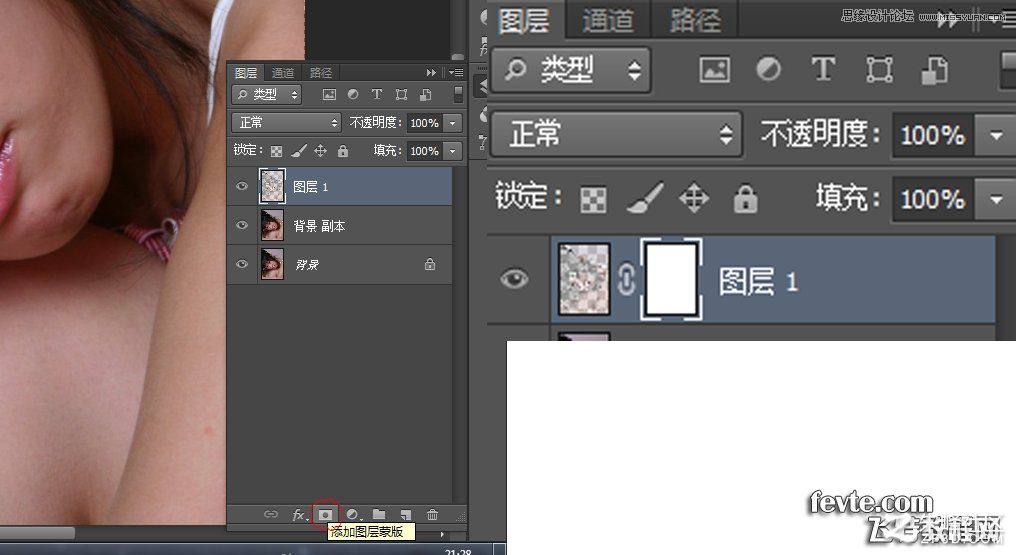Image resolution: width=1016 pixels, height=555 pixels.
Task: Click the fx layer style icon
Action: point(298,515)
